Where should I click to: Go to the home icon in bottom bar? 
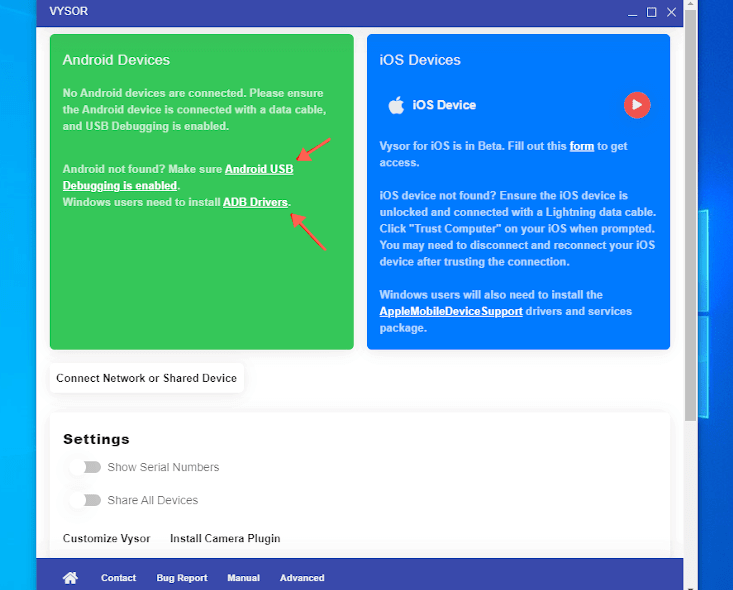(x=71, y=578)
